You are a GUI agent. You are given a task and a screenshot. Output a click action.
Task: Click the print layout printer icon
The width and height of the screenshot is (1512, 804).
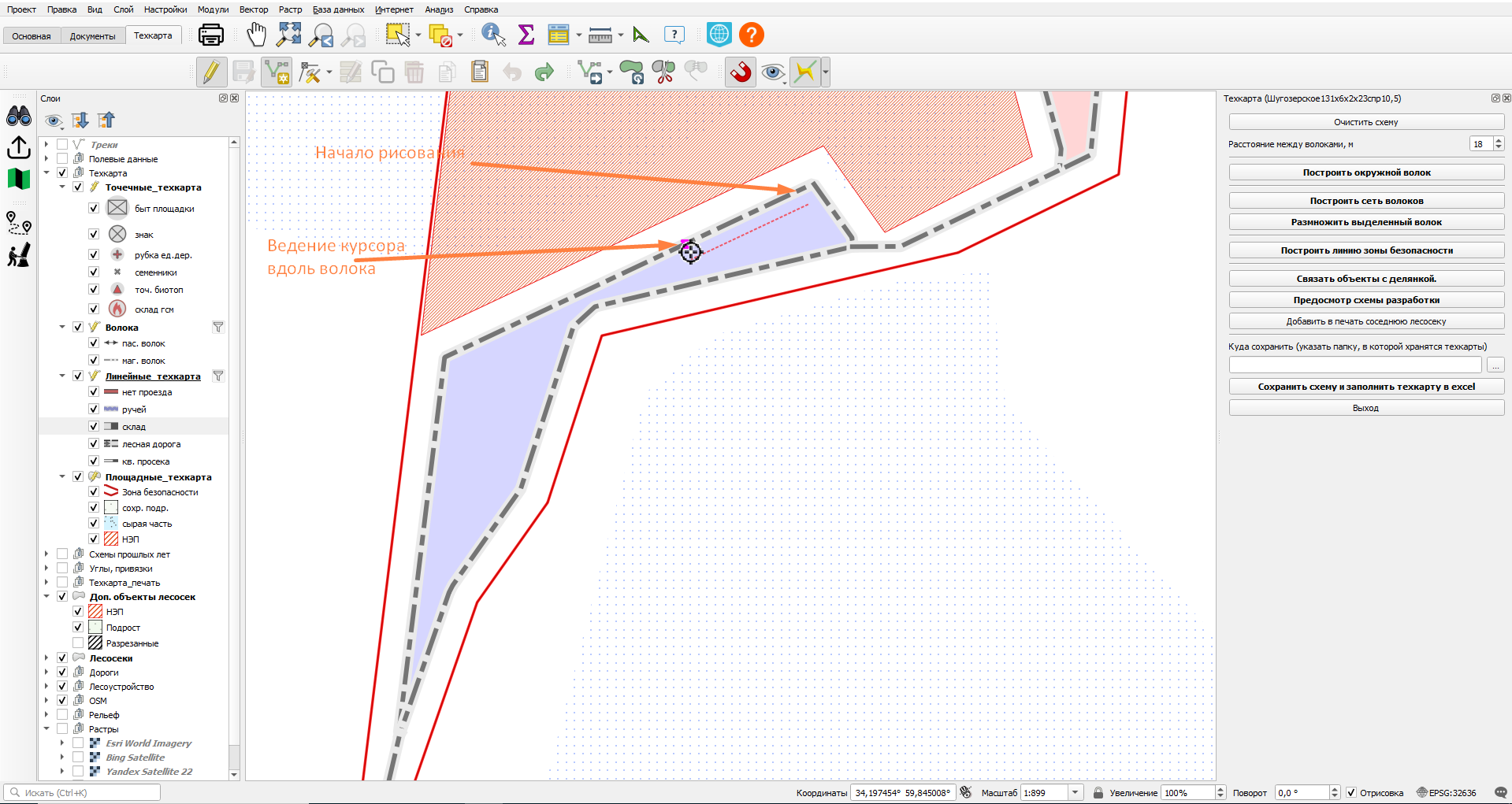pyautogui.click(x=210, y=35)
